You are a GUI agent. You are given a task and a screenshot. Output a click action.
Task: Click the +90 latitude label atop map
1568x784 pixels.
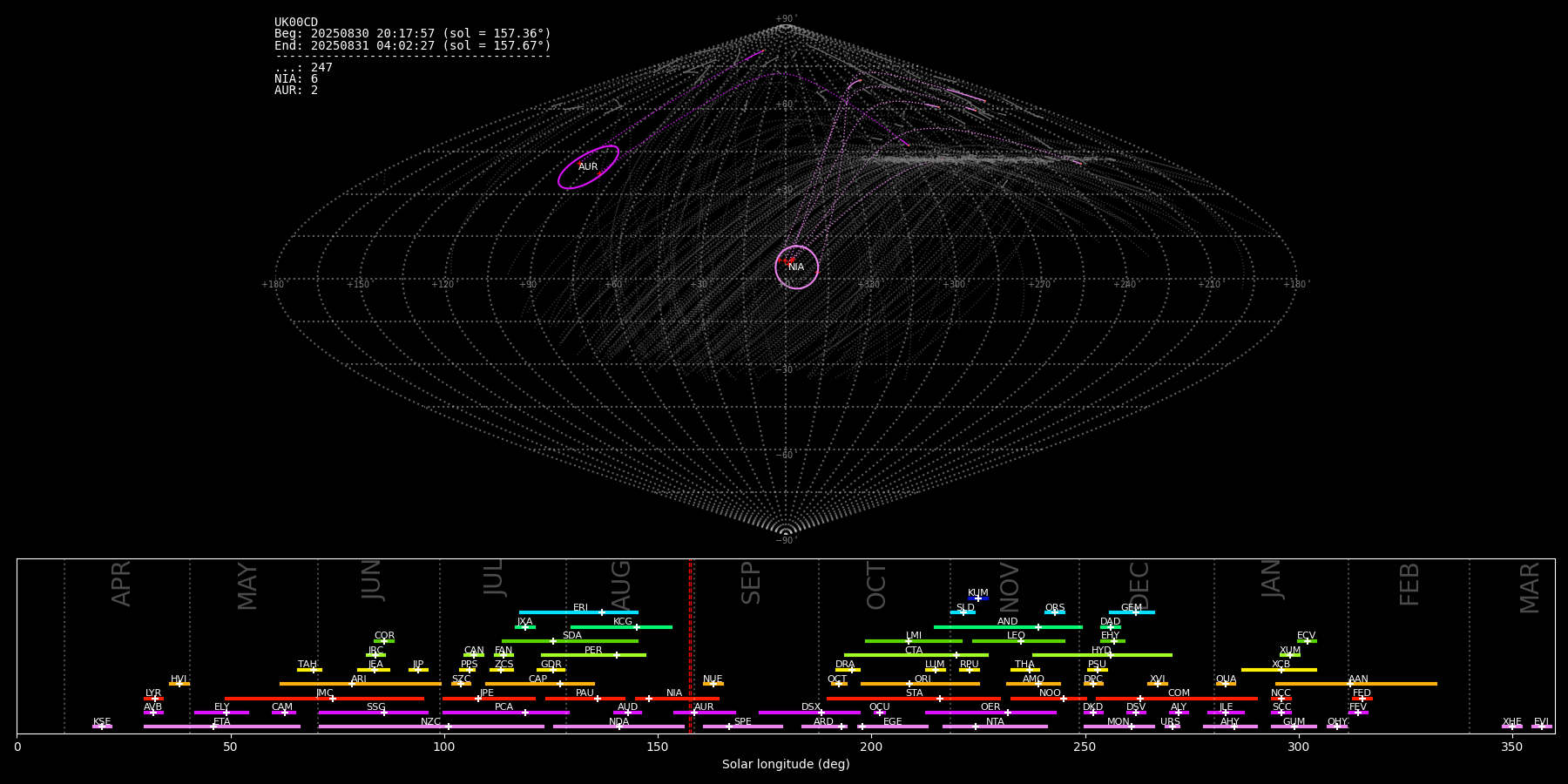coord(786,18)
